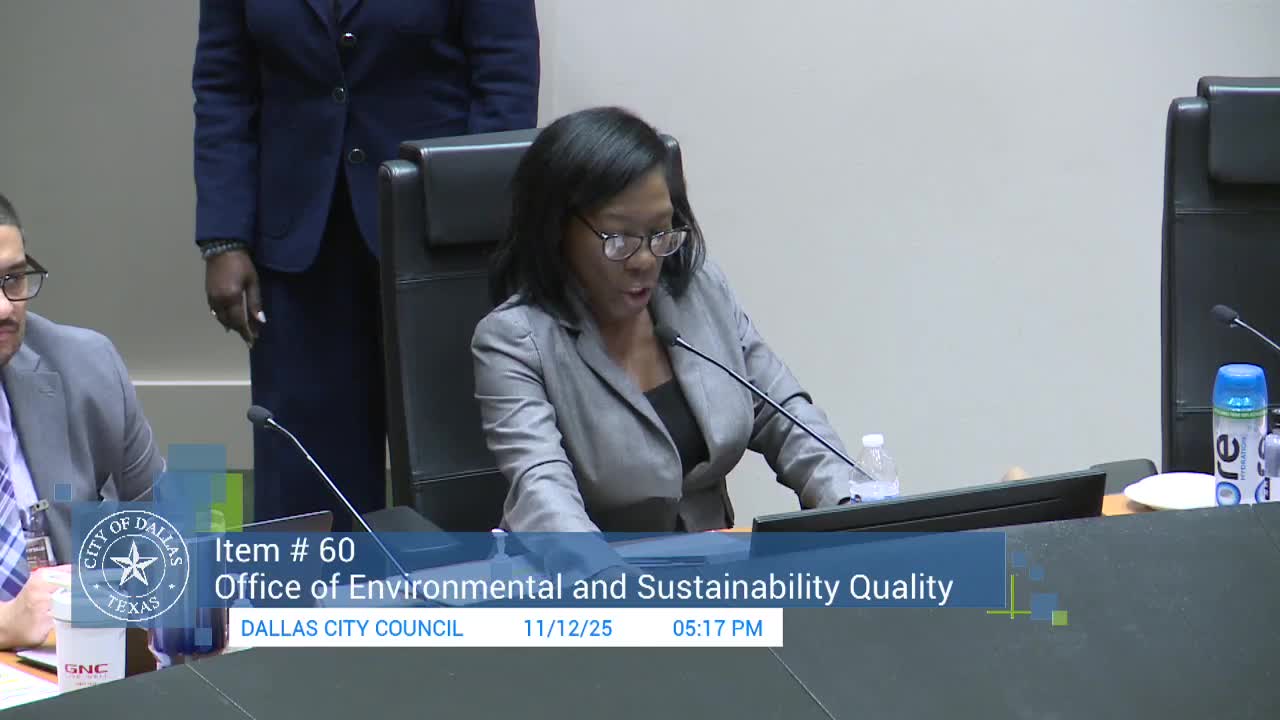Select the date "11/12/25" in the banner

(568, 628)
